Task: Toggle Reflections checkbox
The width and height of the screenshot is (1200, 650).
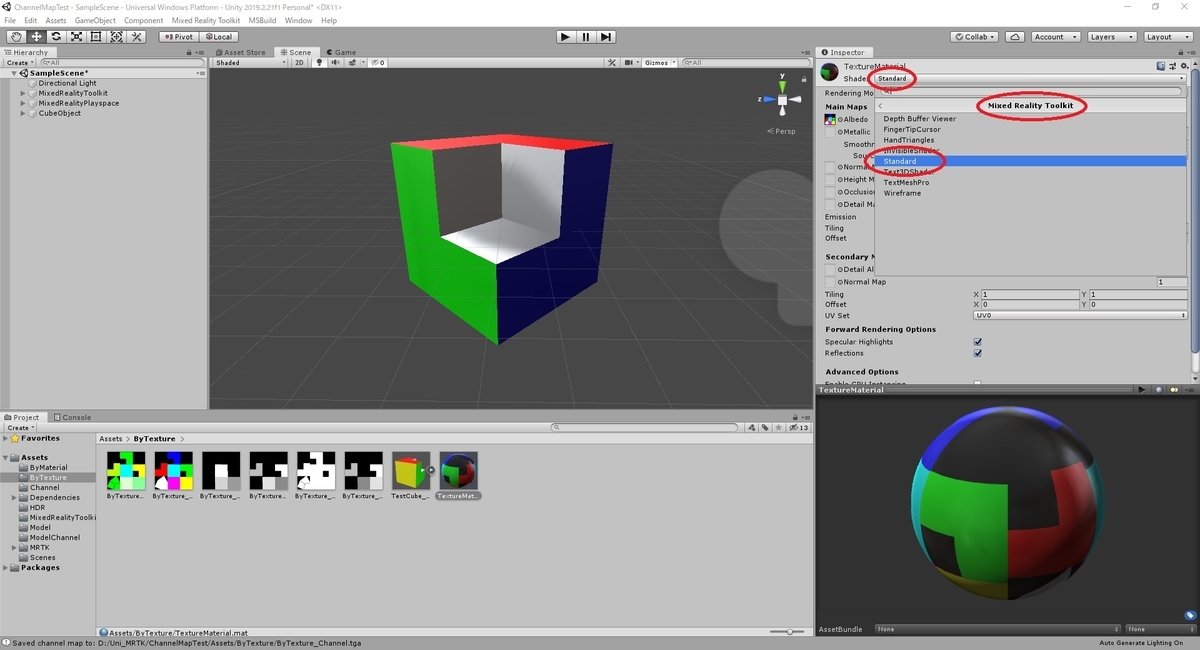Action: coord(978,353)
